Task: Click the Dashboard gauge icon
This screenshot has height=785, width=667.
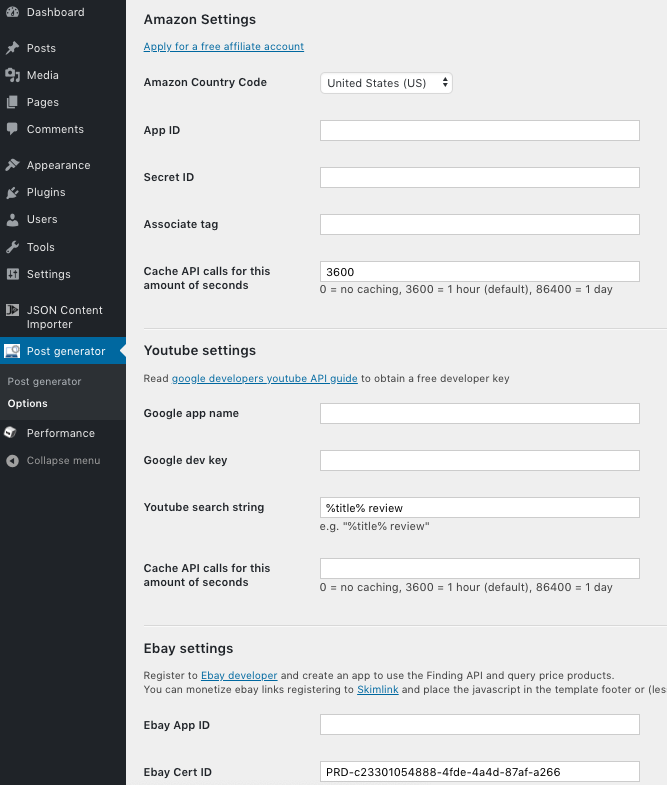Action: click(x=13, y=13)
